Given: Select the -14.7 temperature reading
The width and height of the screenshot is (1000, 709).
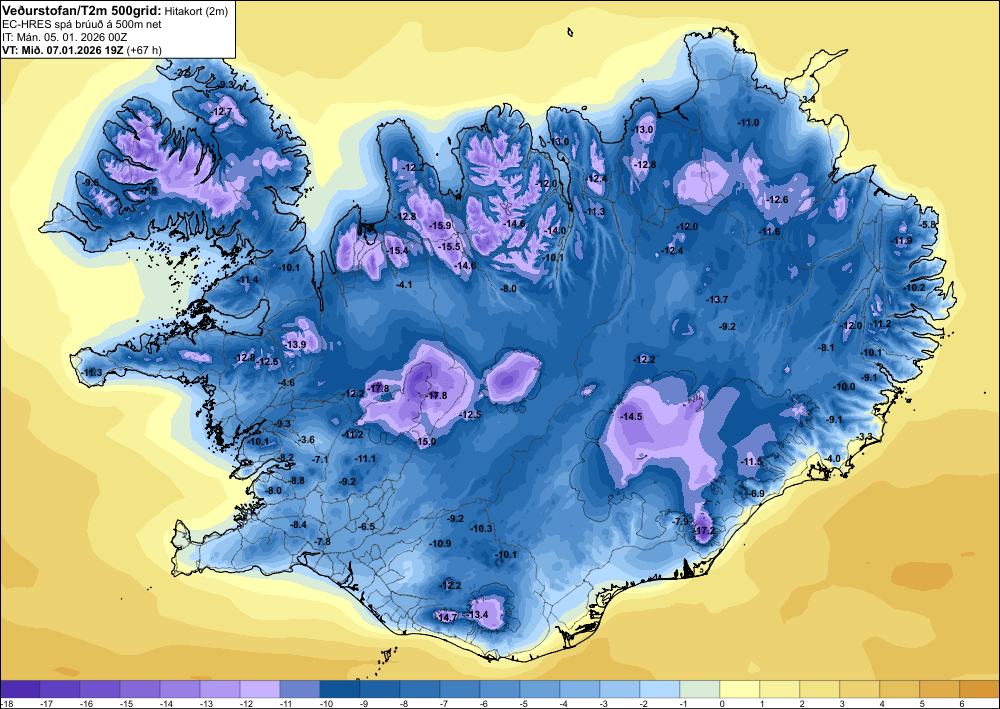Looking at the screenshot, I should tap(447, 617).
